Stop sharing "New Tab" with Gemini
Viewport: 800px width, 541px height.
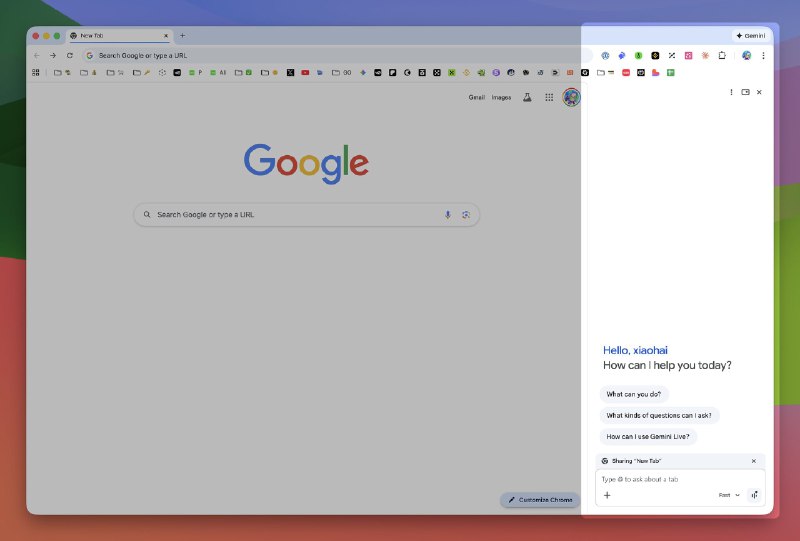tap(754, 461)
